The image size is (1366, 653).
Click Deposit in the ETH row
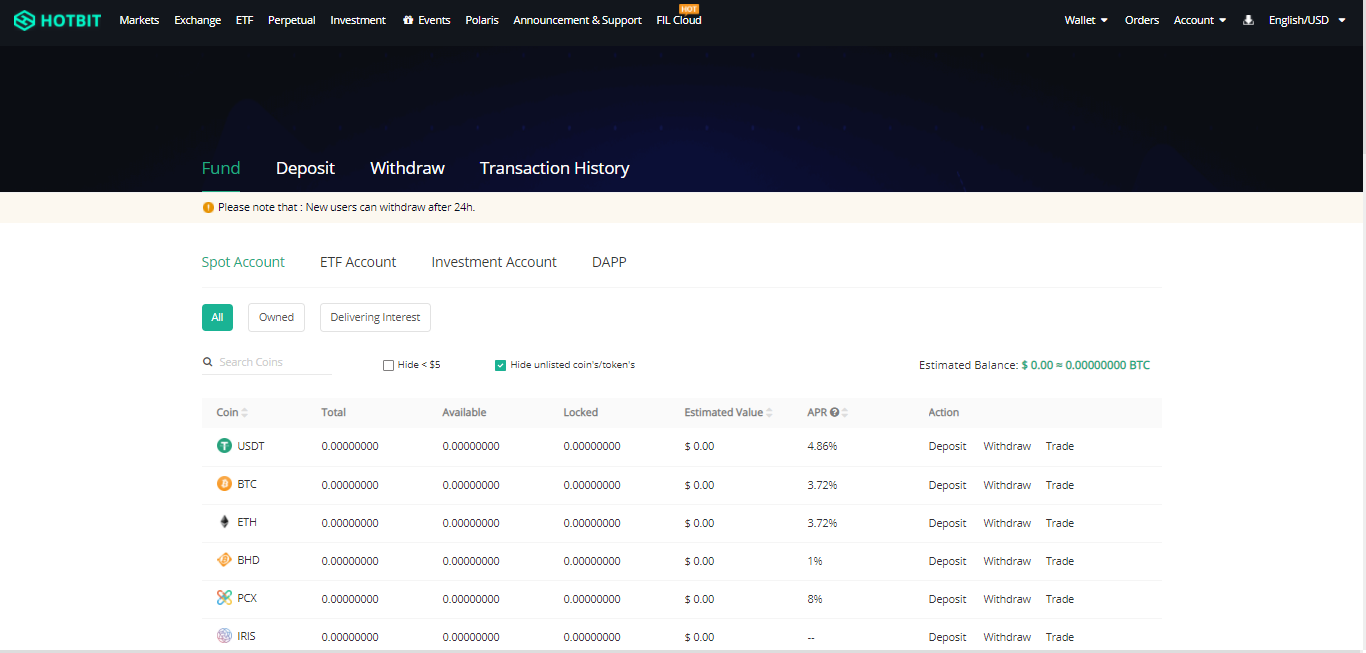(947, 523)
